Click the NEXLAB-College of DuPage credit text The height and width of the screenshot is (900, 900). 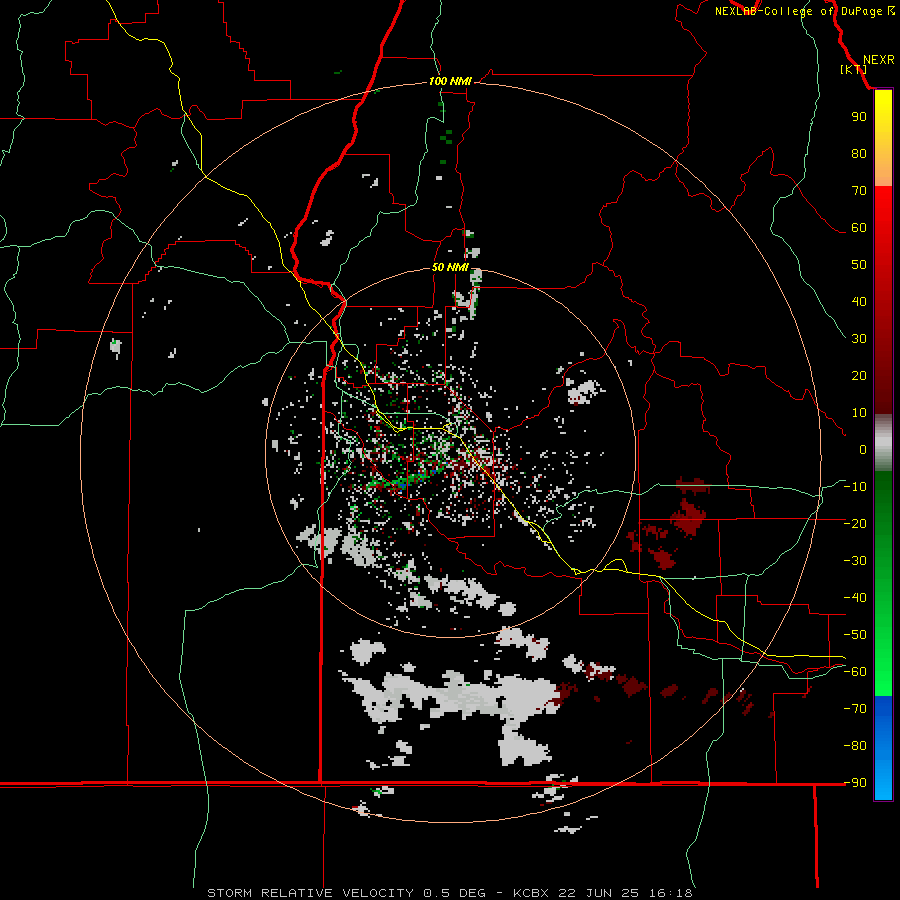(x=804, y=11)
